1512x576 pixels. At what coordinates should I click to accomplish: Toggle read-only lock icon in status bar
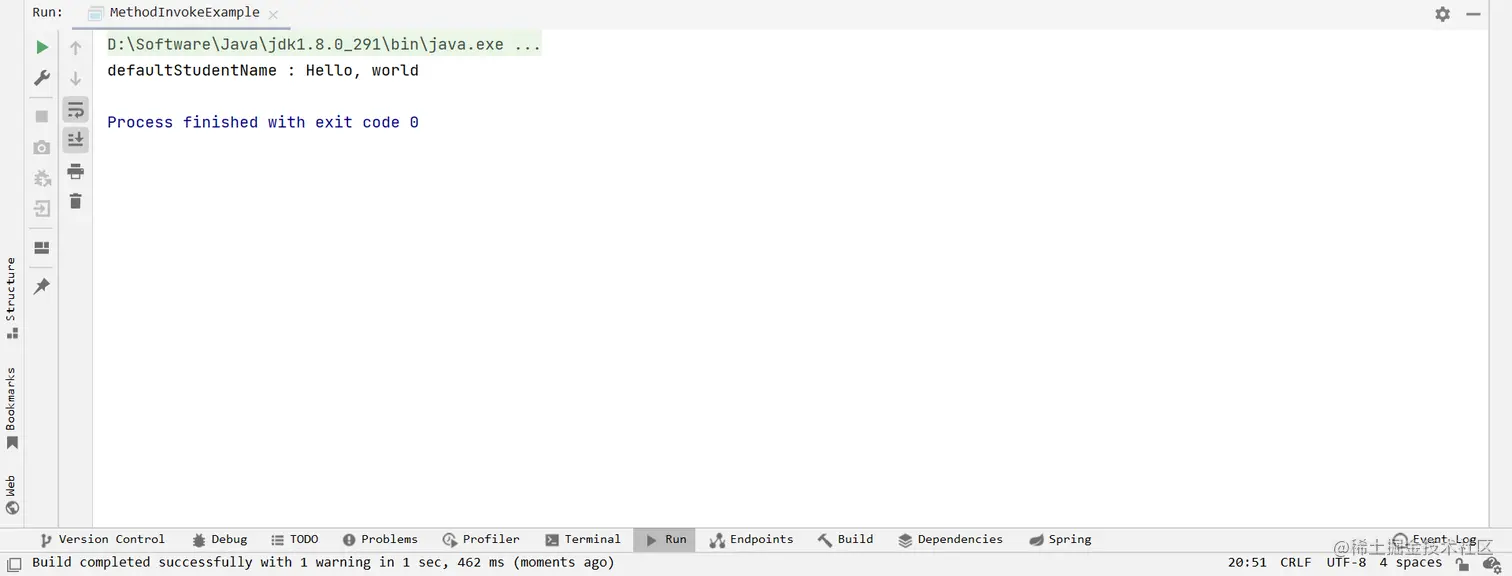[x=1463, y=564]
